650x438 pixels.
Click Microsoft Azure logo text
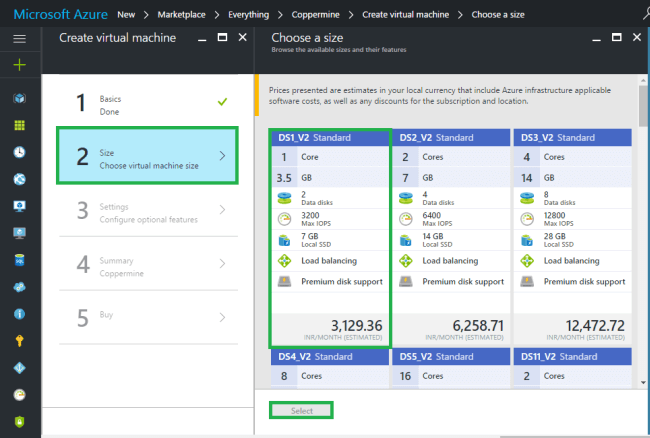coord(61,14)
